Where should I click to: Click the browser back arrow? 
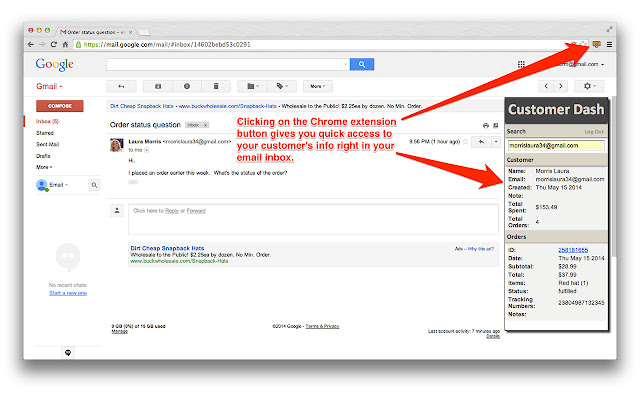pos(31,44)
